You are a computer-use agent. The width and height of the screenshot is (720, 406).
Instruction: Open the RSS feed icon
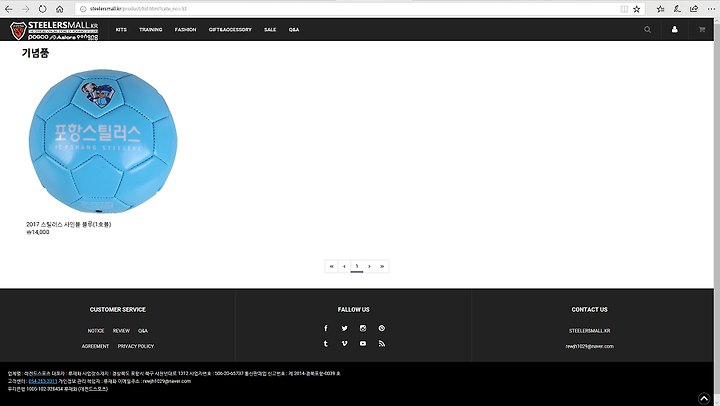click(382, 344)
